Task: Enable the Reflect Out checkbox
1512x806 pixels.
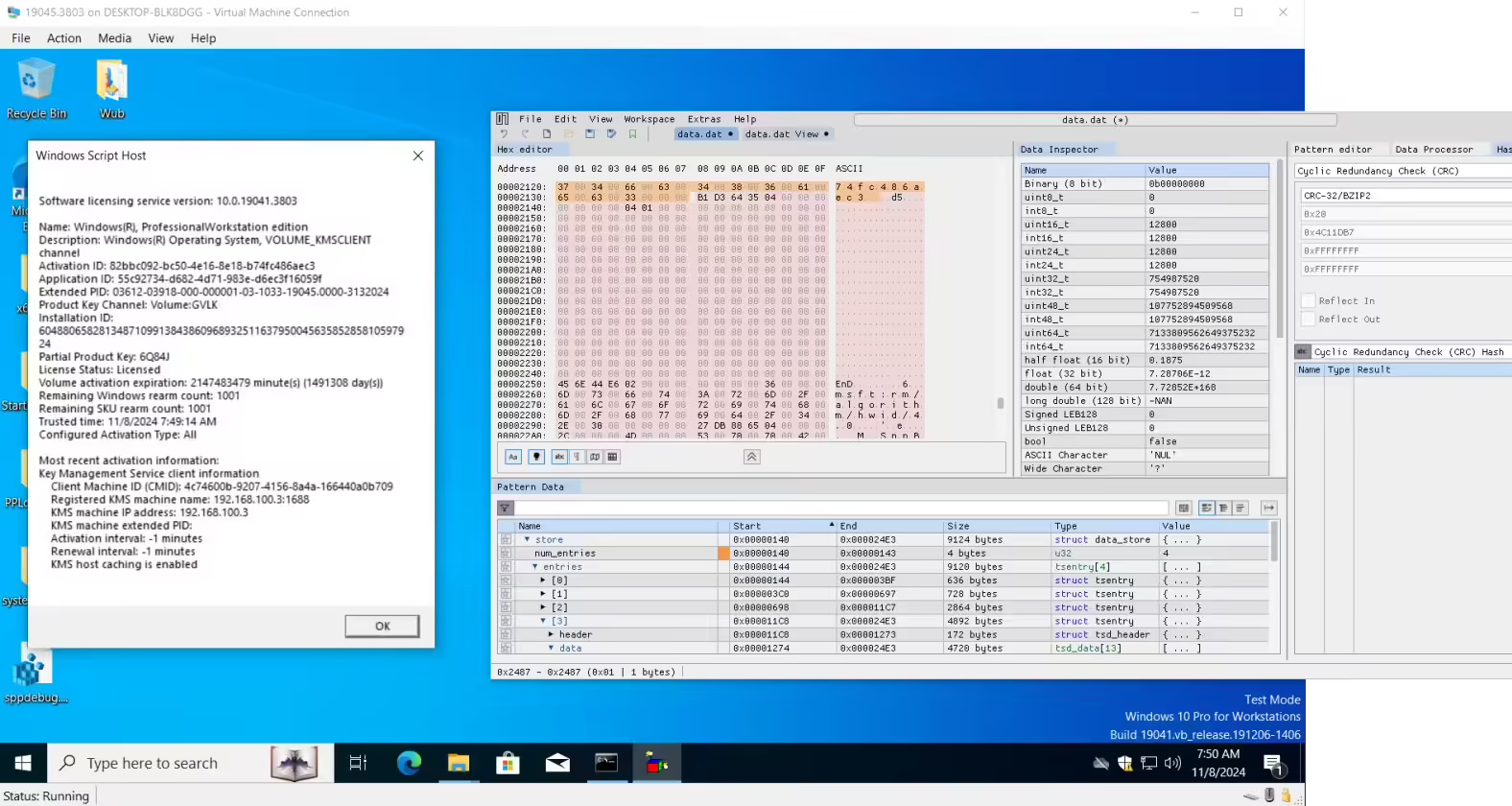Action: 1308,319
